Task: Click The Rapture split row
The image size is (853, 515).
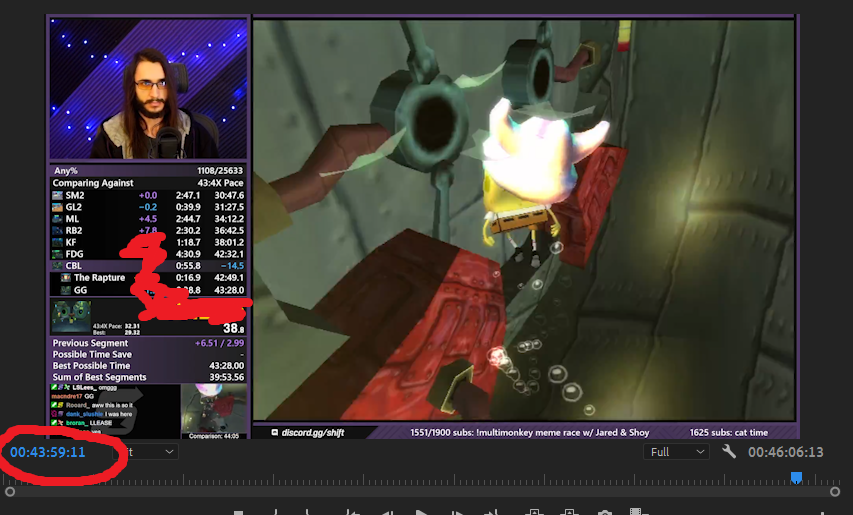Action: (148, 278)
